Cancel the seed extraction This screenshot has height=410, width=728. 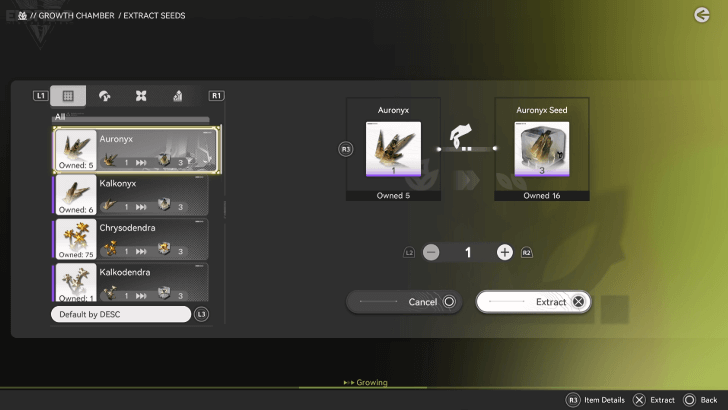(x=404, y=302)
